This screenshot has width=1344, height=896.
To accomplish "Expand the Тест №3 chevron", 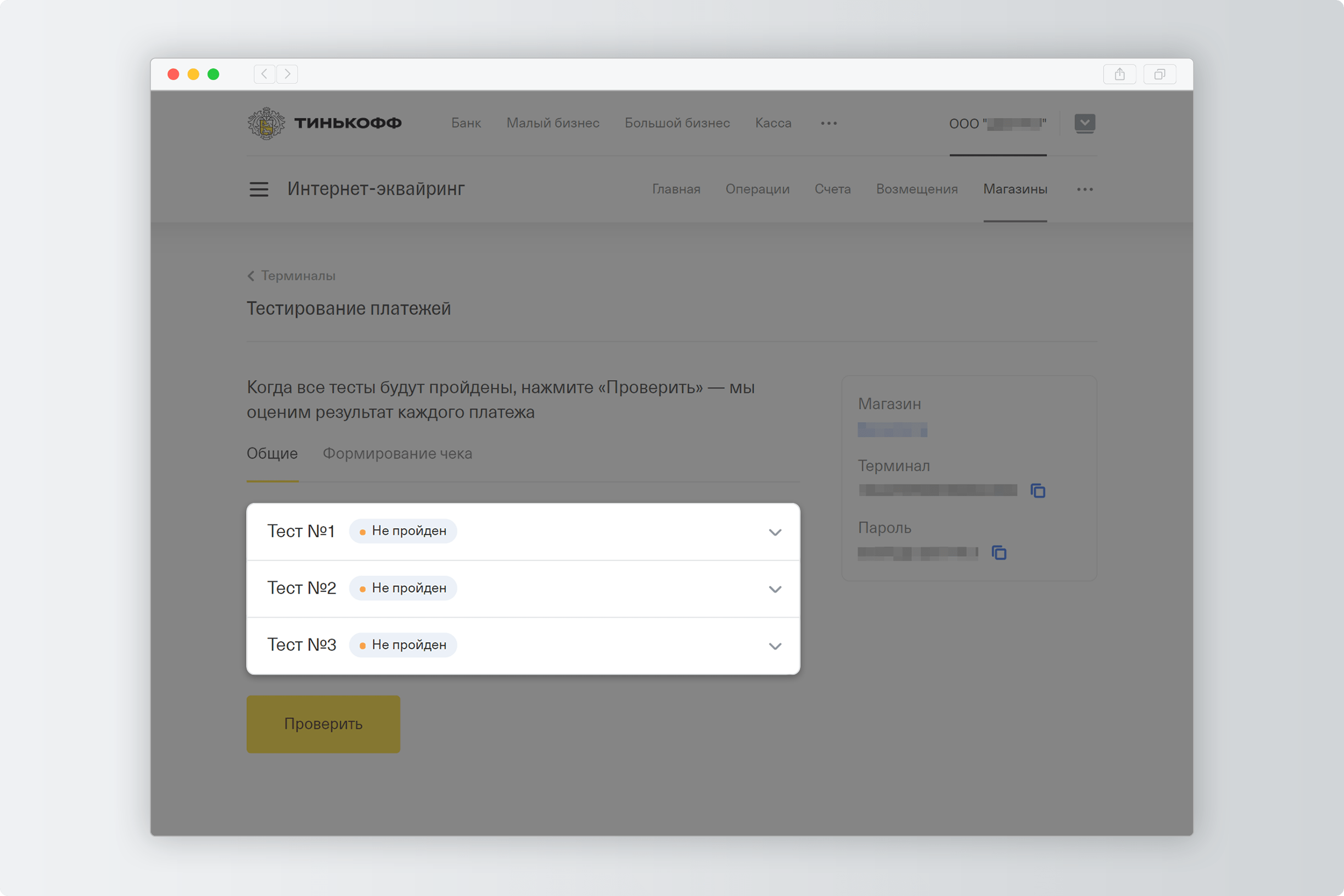I will click(x=775, y=646).
